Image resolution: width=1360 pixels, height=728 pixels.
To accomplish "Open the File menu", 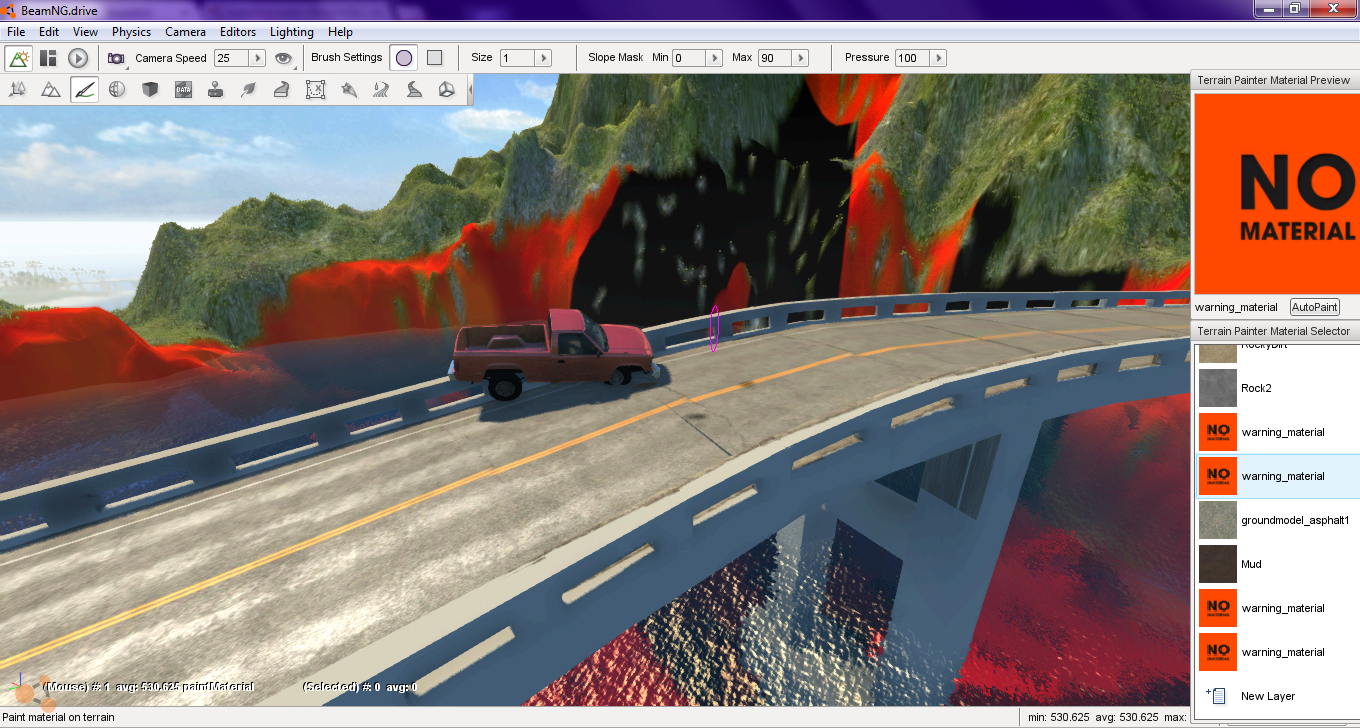I will (16, 32).
